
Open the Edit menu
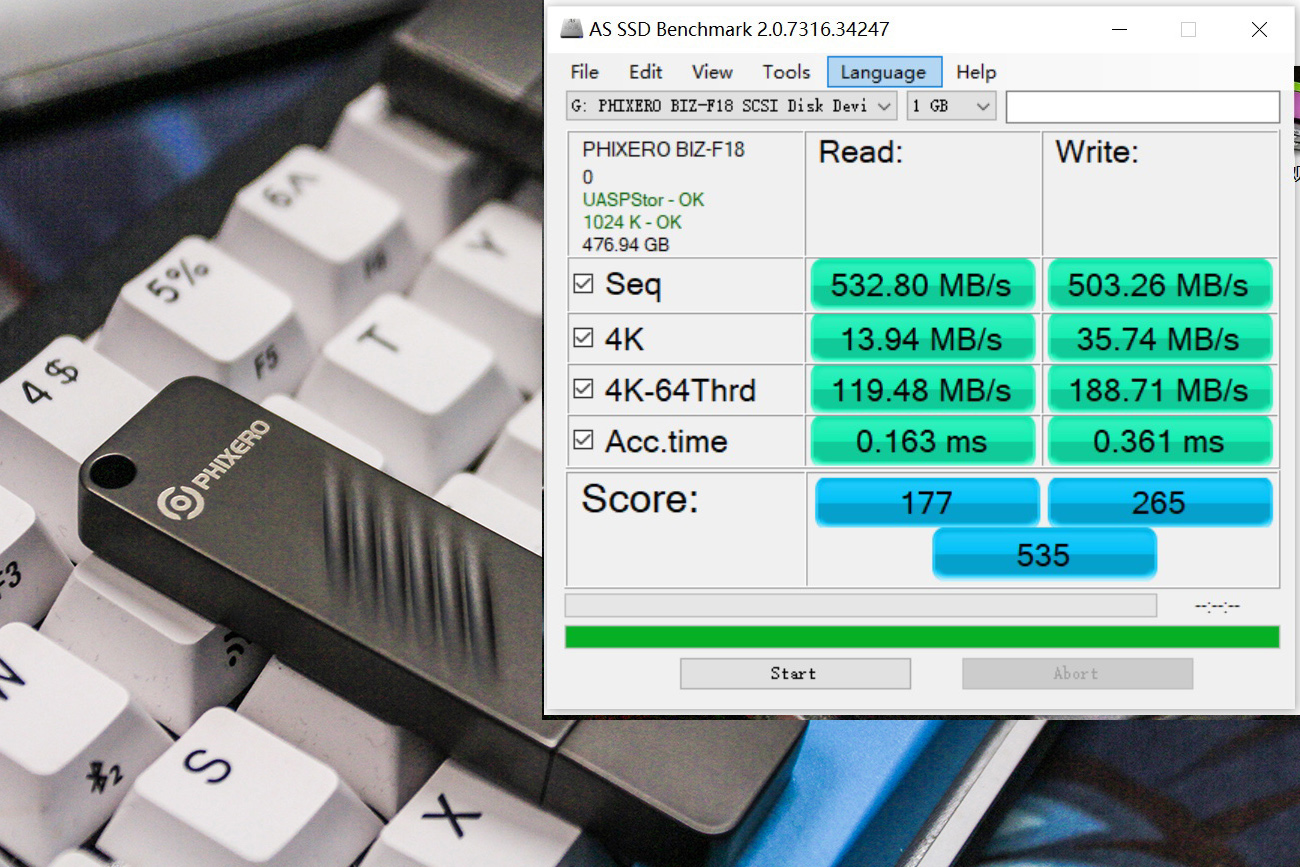point(645,72)
